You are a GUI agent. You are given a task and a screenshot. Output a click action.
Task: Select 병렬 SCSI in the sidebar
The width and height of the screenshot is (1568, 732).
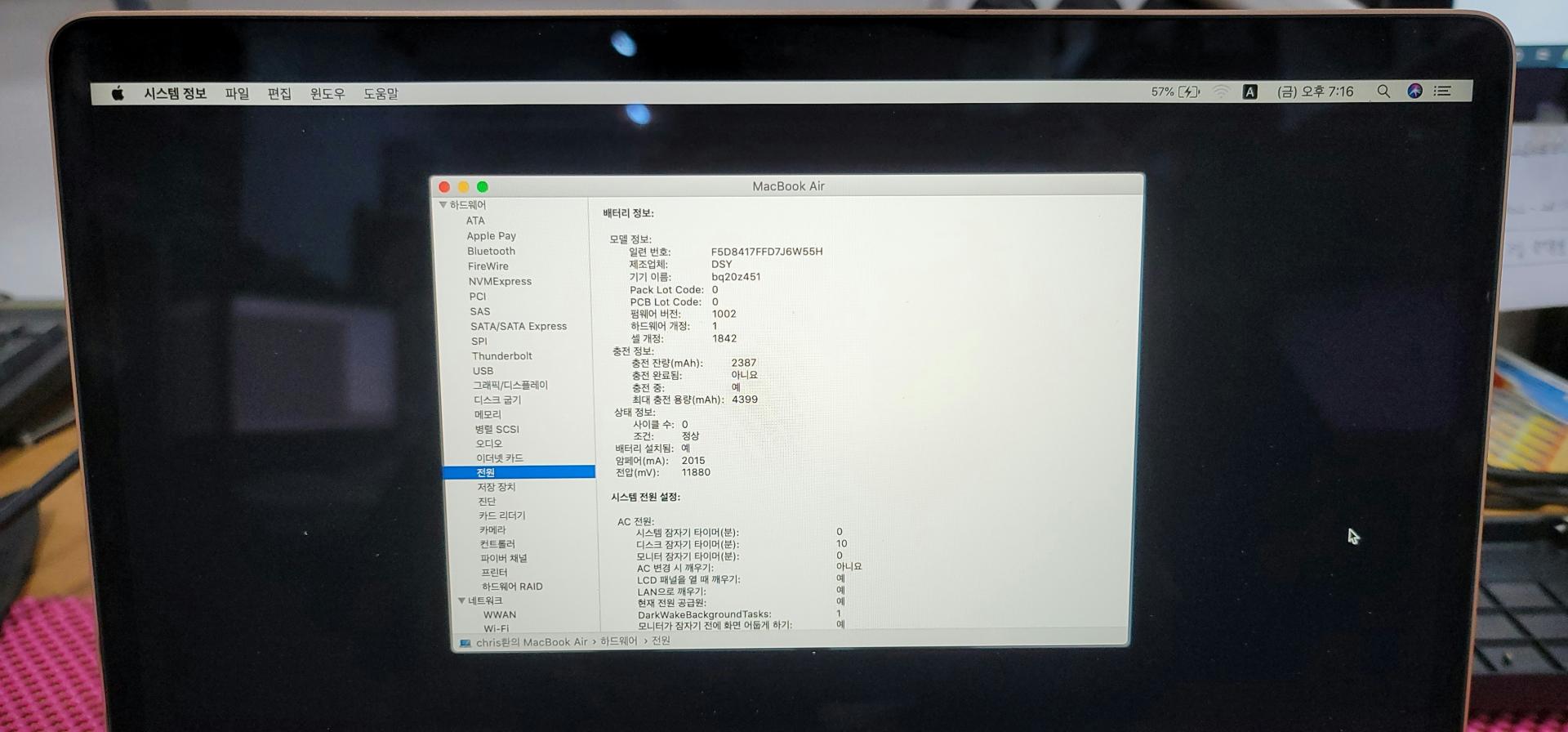coord(497,429)
